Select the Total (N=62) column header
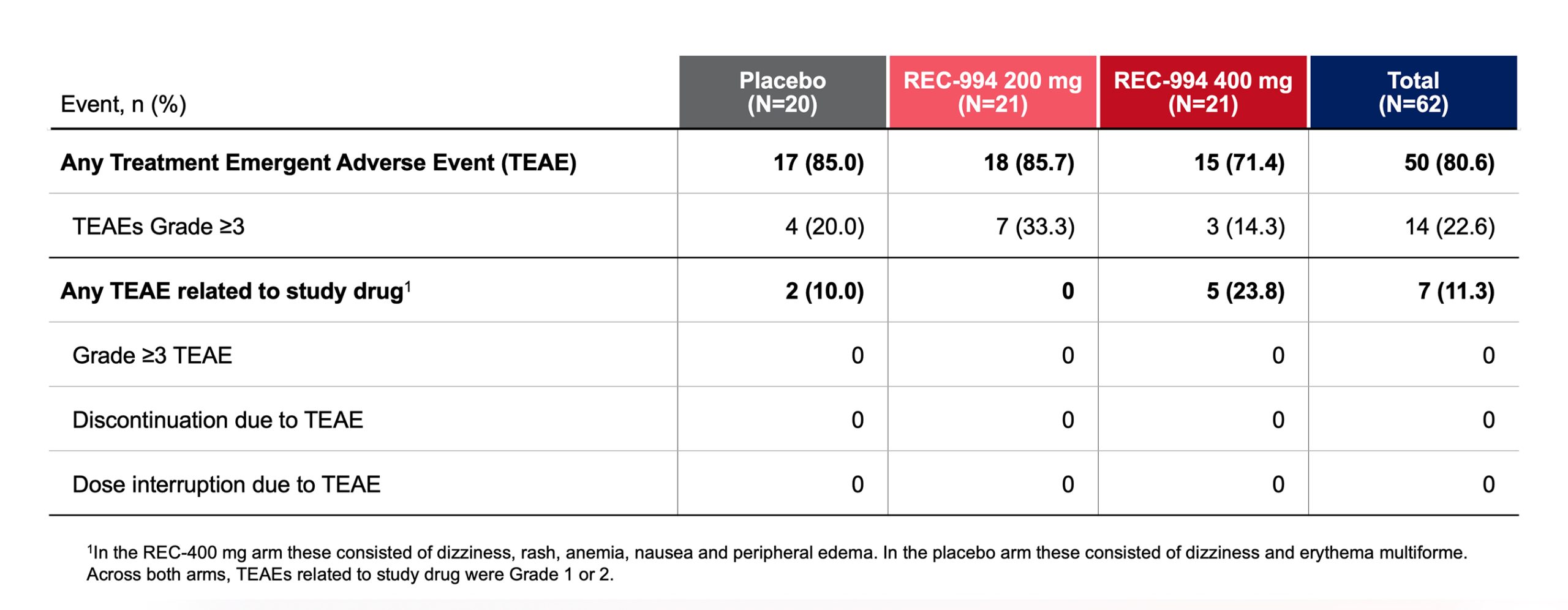 coord(1414,92)
